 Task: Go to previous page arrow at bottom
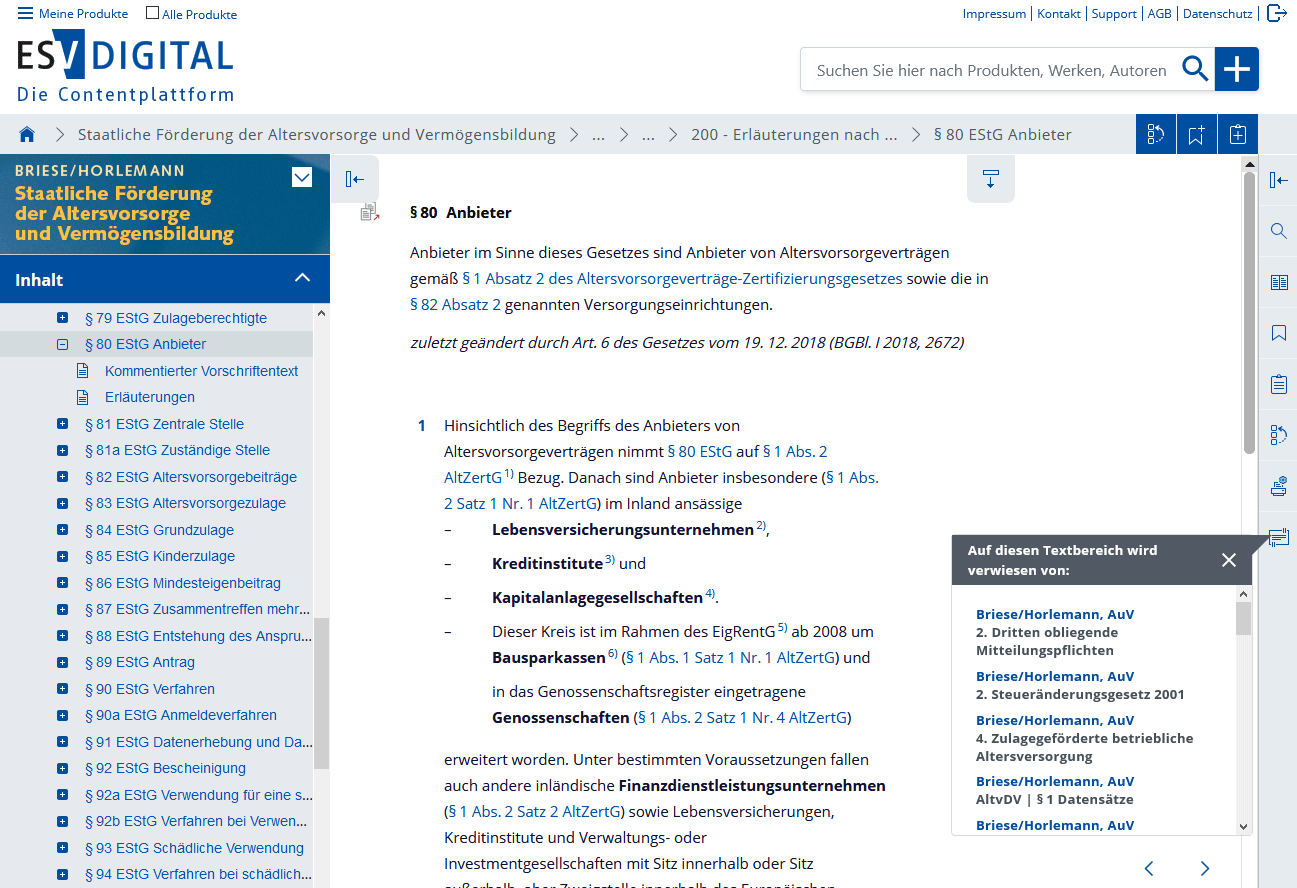[x=1149, y=868]
